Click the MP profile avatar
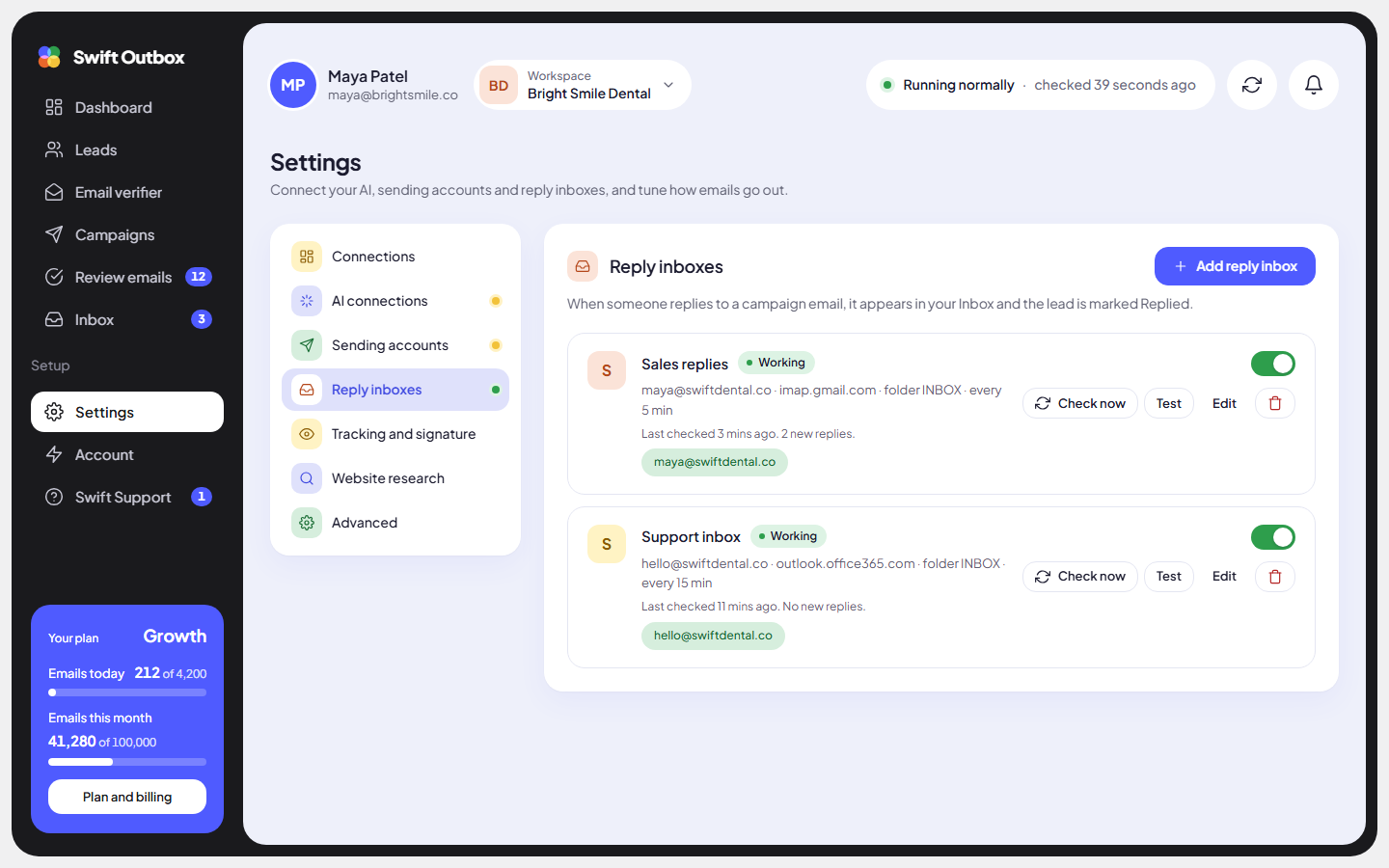 pyautogui.click(x=293, y=85)
